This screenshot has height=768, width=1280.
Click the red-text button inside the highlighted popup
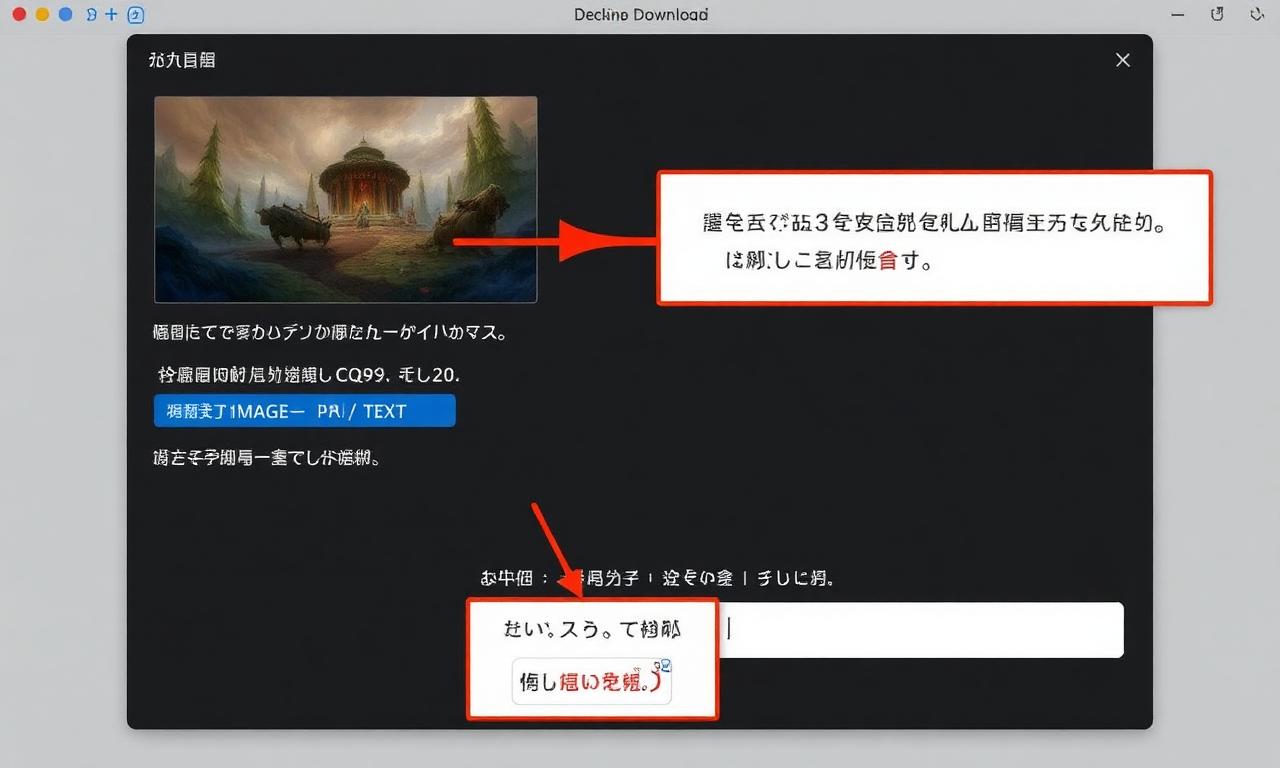pyautogui.click(x=591, y=683)
